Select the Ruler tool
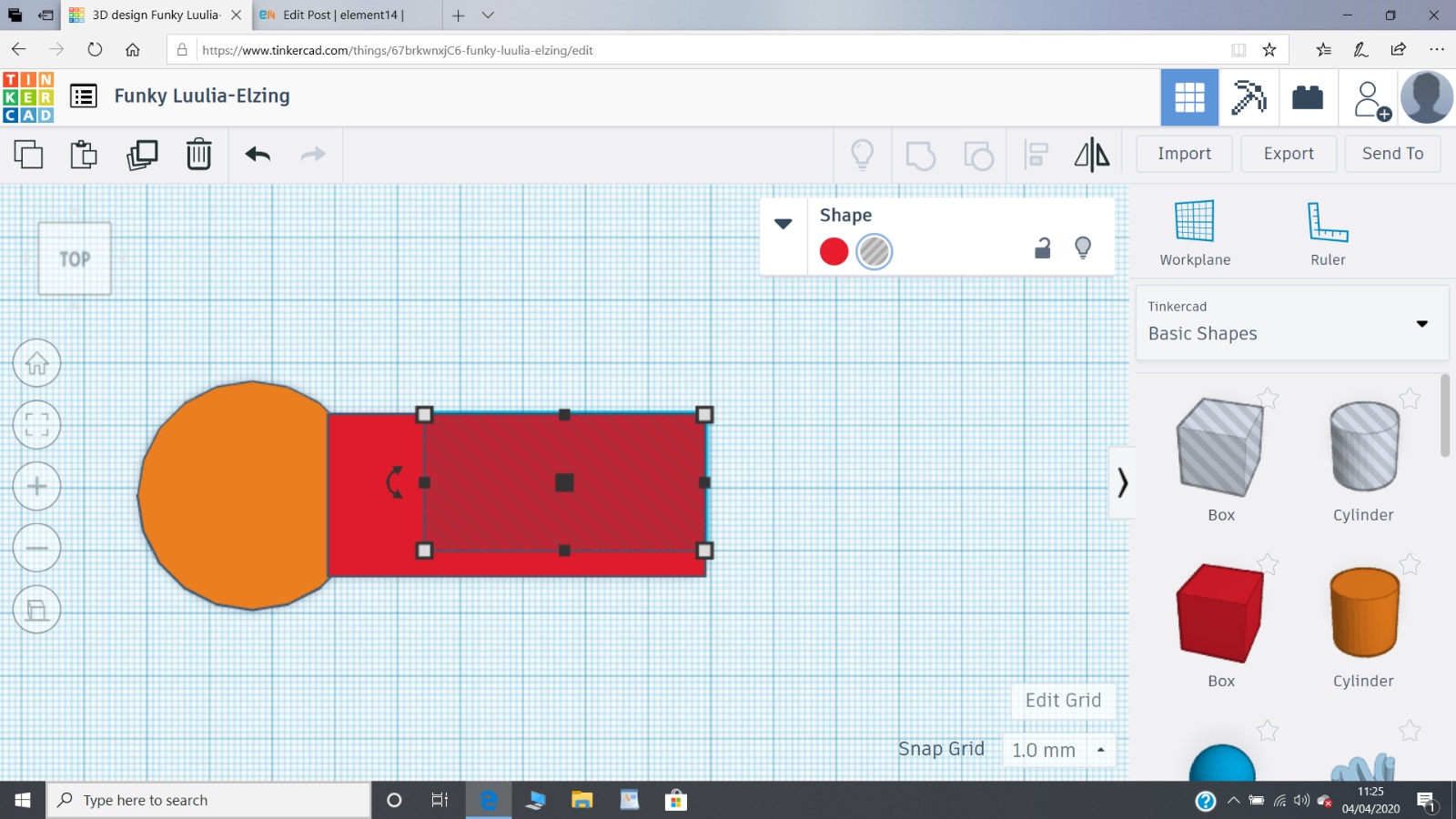 click(1327, 233)
